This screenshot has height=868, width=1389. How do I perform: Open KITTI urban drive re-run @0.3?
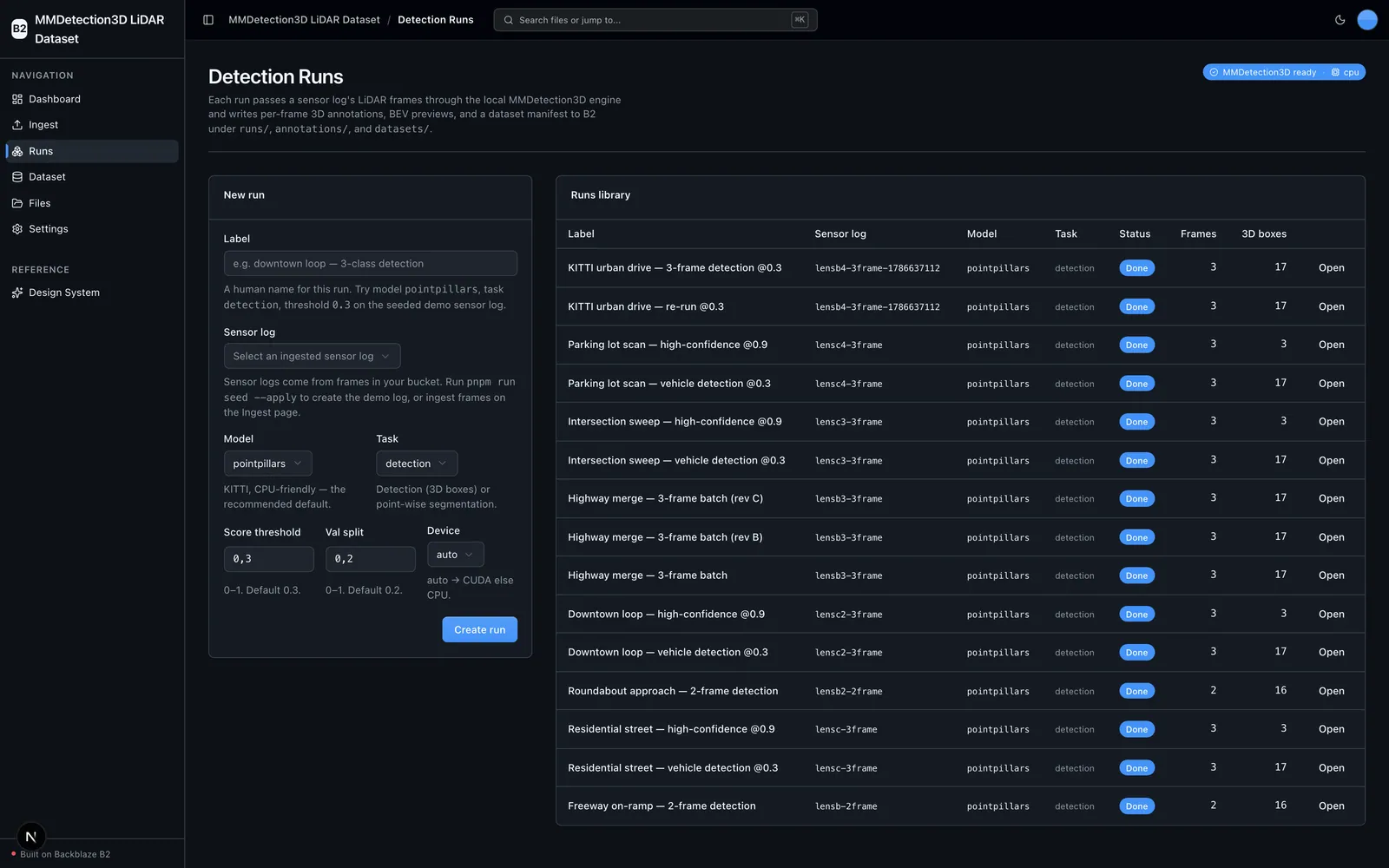coord(1331,306)
